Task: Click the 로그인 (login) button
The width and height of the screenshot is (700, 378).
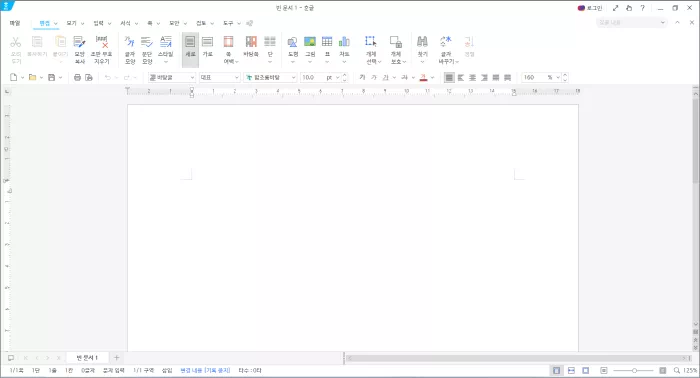Action: tap(590, 8)
